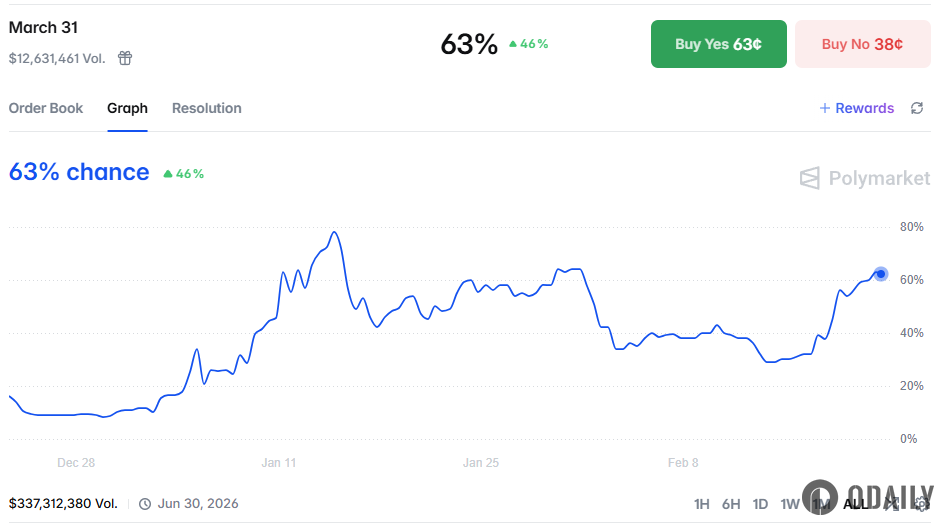
Task: Click the Polymarket logo watermark
Action: click(x=865, y=178)
